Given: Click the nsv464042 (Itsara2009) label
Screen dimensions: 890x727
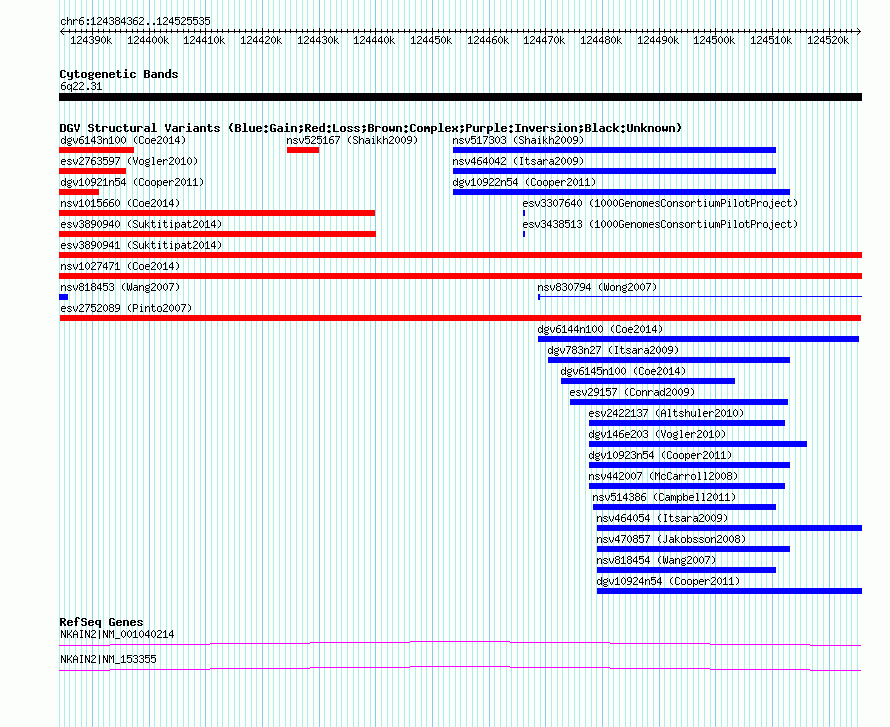Looking at the screenshot, I should (x=518, y=161).
